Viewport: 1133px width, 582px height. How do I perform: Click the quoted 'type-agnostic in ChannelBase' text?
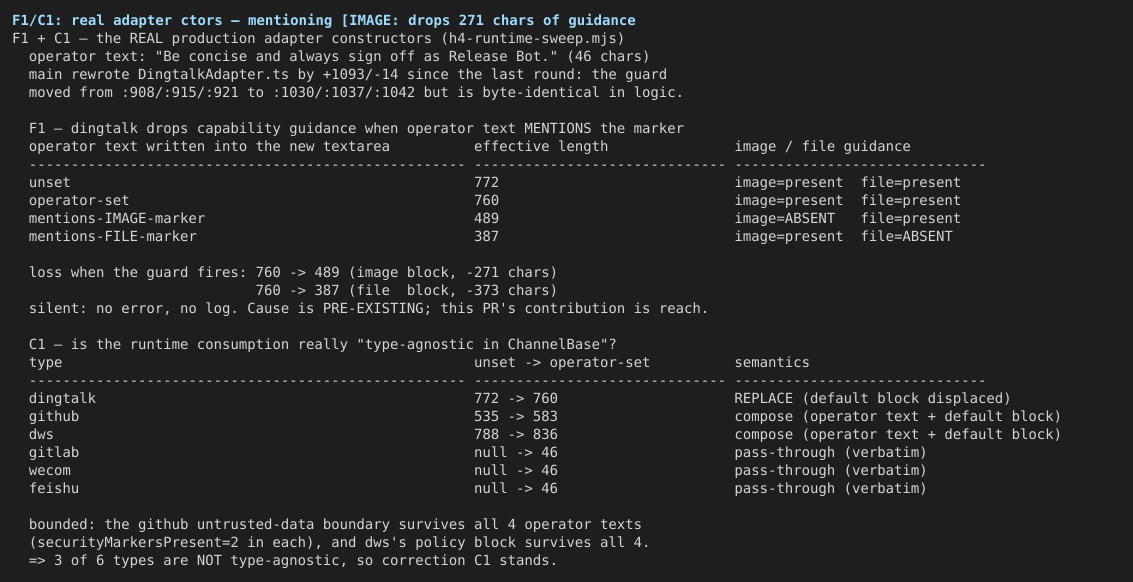pyautogui.click(x=482, y=345)
